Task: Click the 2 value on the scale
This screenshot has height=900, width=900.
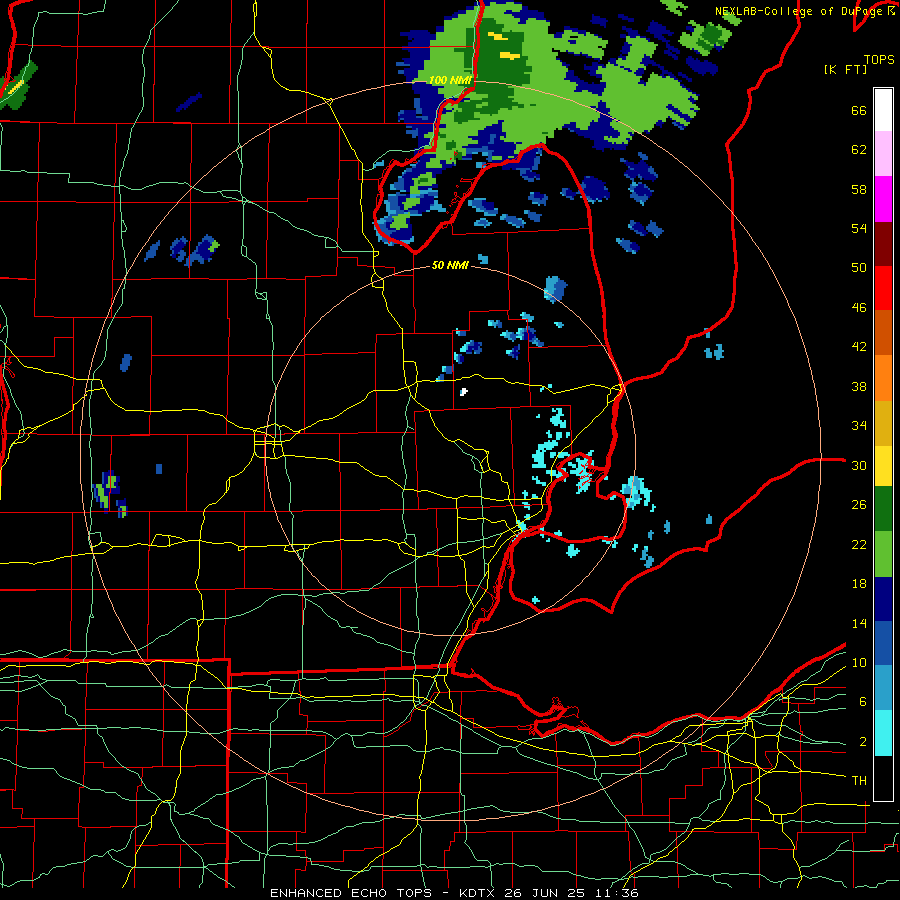Action: 863,741
